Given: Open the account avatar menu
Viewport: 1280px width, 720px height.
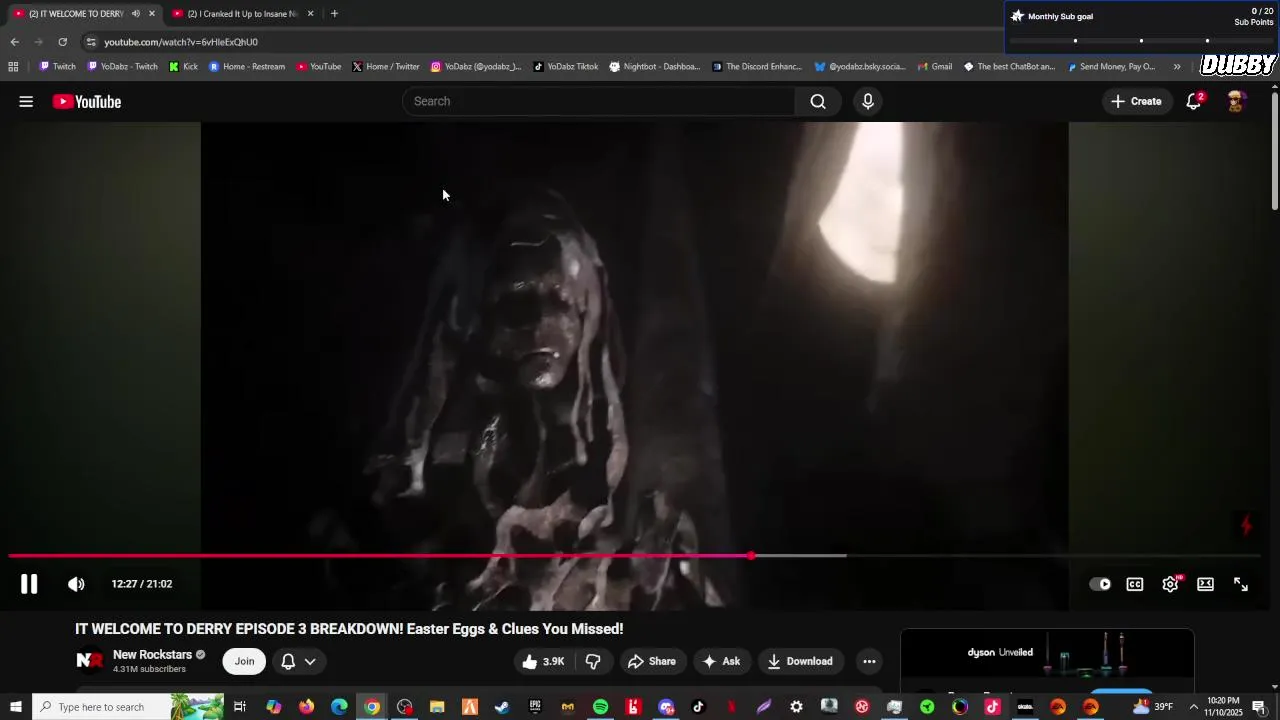Looking at the screenshot, I should tap(1236, 101).
